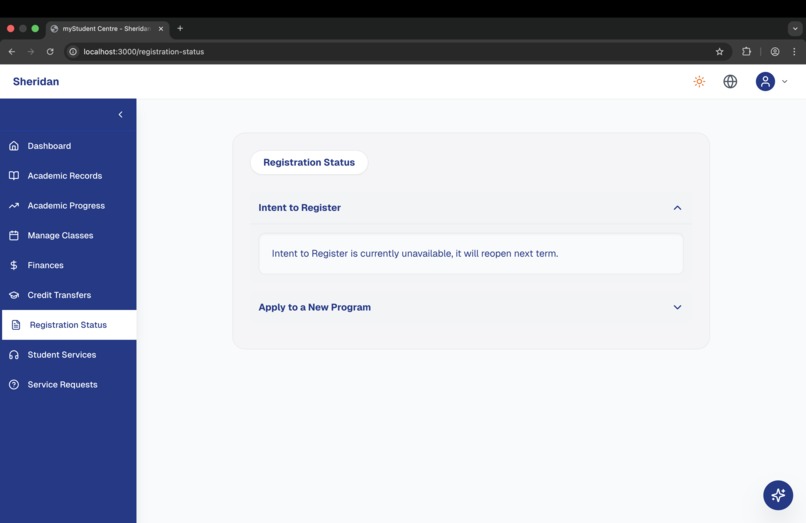Click the browser forward arrow
Image resolution: width=806 pixels, height=523 pixels.
pyautogui.click(x=31, y=51)
